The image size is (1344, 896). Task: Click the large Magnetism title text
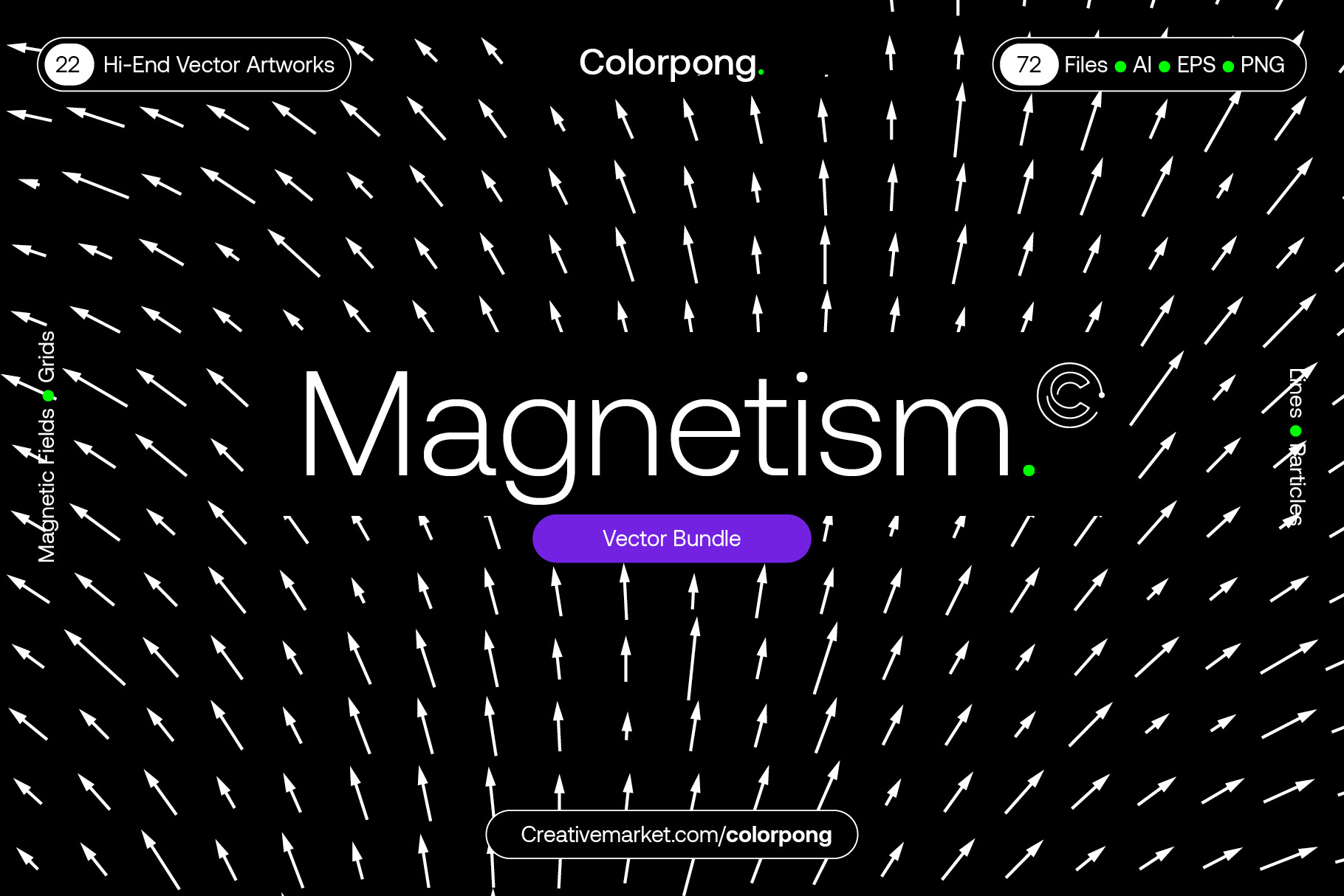[656, 428]
